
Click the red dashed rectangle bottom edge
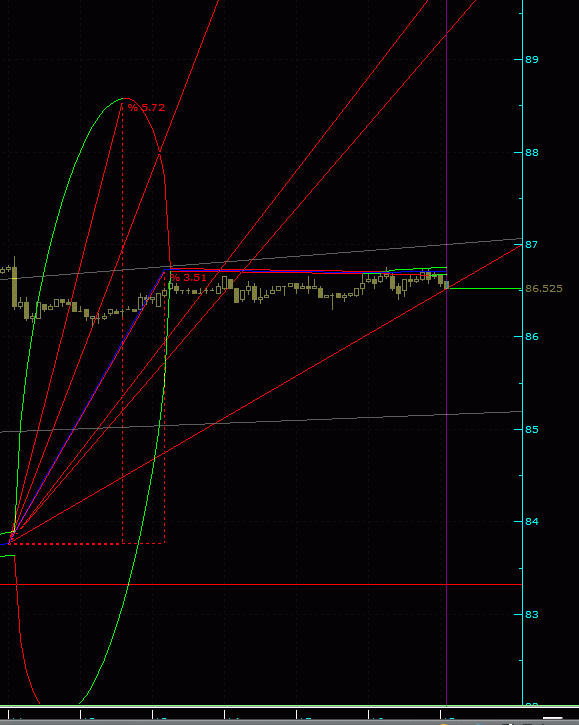coord(86,544)
